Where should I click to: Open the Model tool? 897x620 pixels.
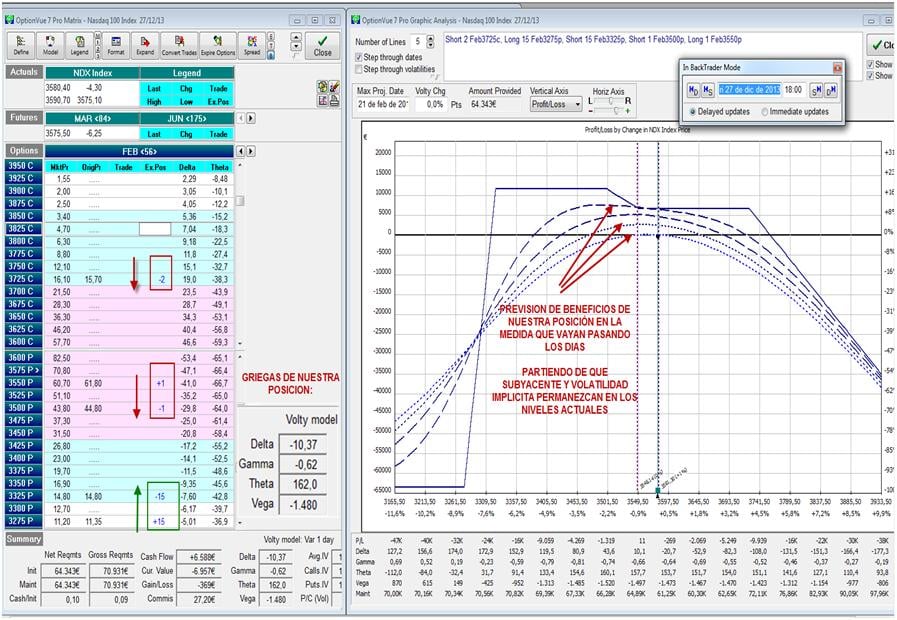[50, 45]
